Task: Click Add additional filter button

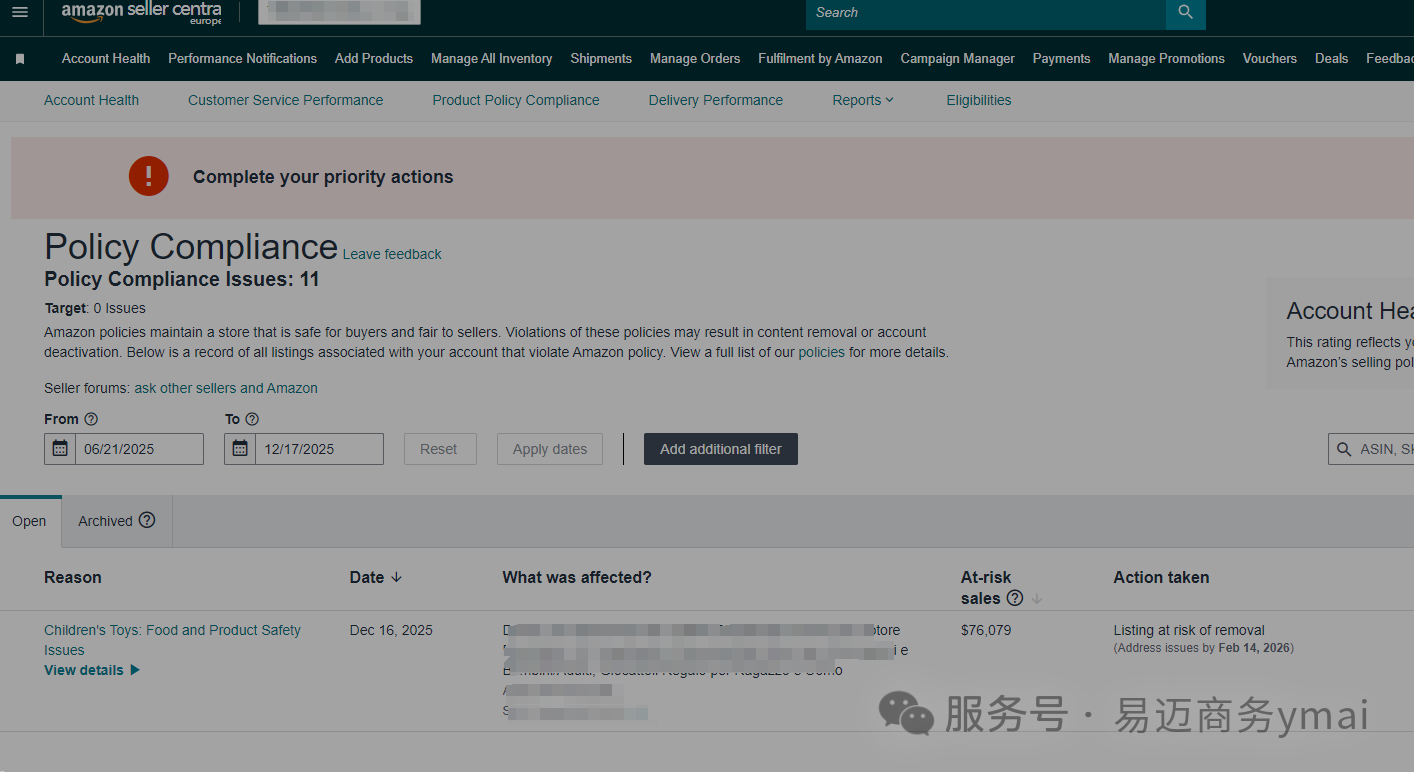Action: click(x=721, y=449)
